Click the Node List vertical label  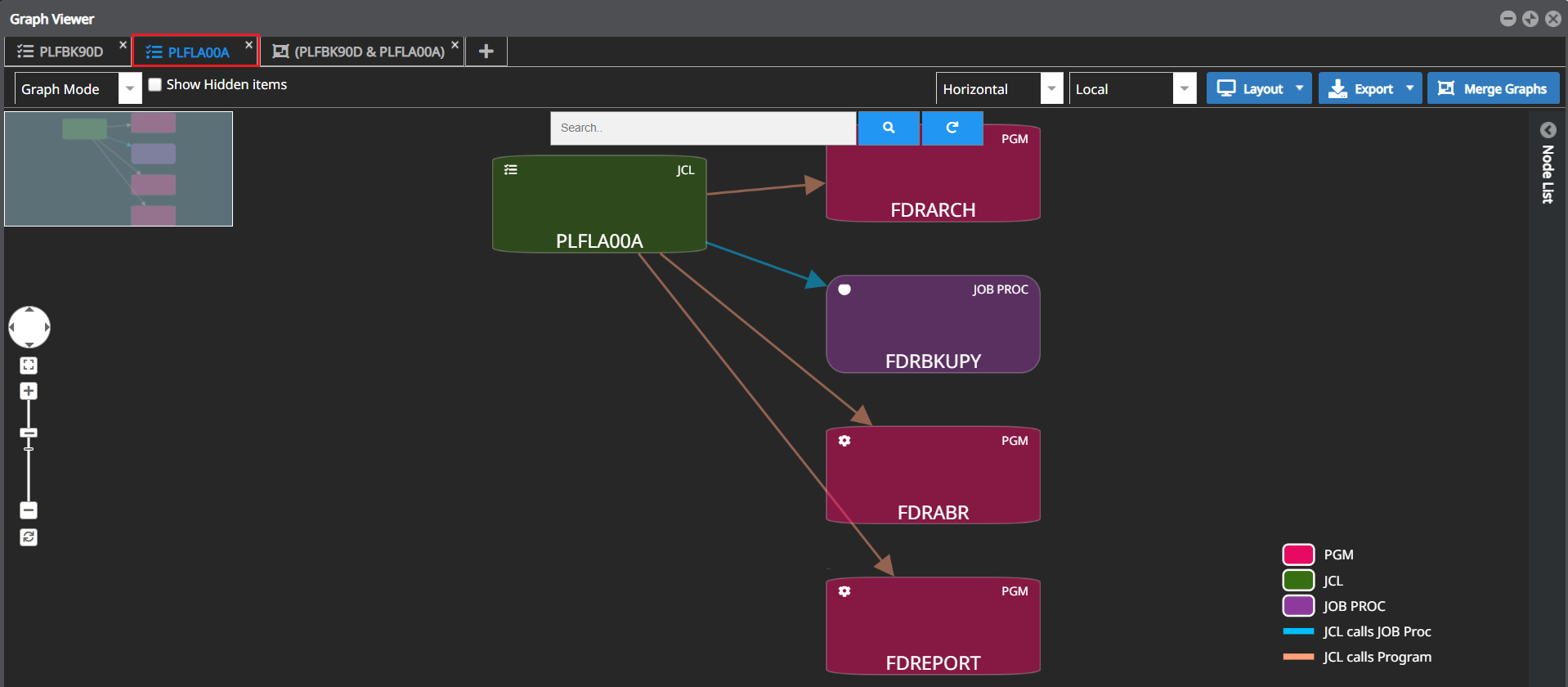pos(1548,174)
